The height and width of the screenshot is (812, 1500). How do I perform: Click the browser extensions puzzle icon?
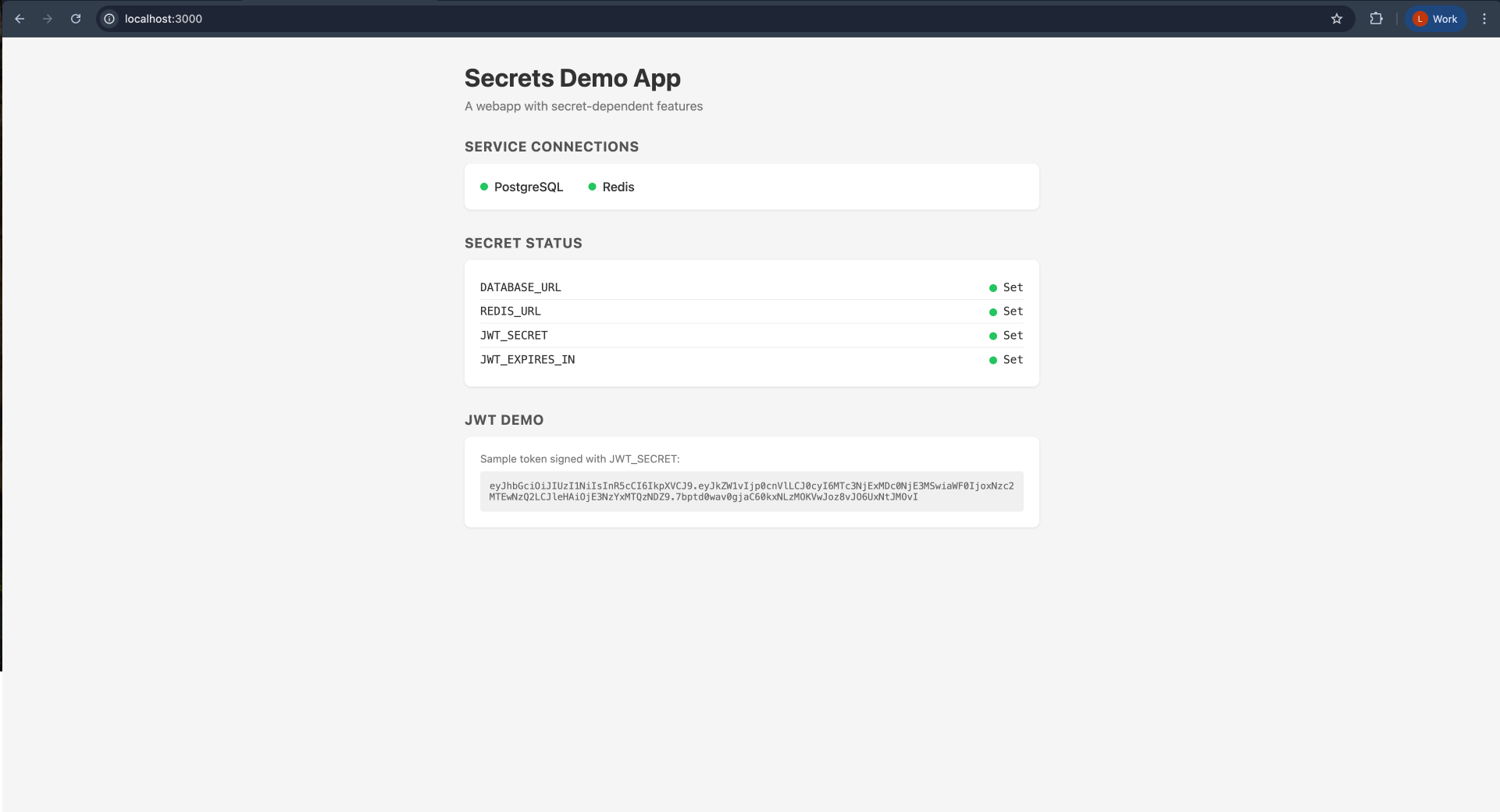click(x=1377, y=18)
